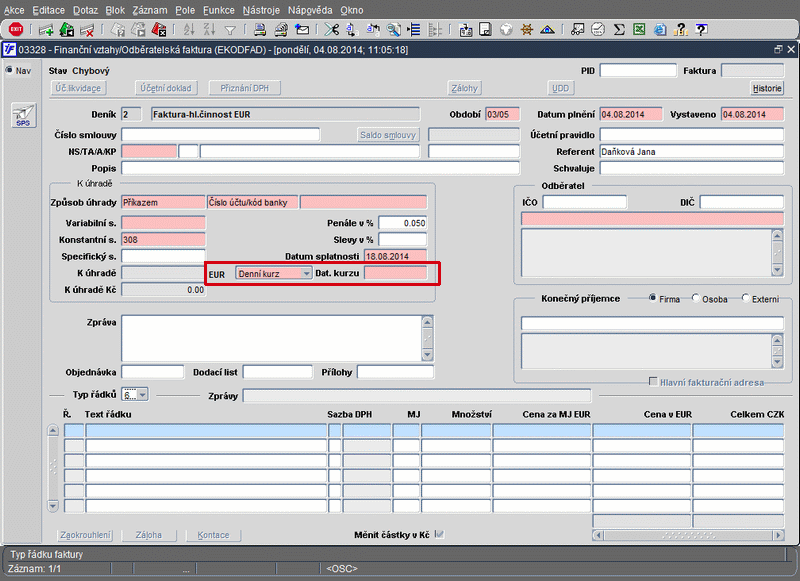Open the Nápověda menu

coord(309,9)
